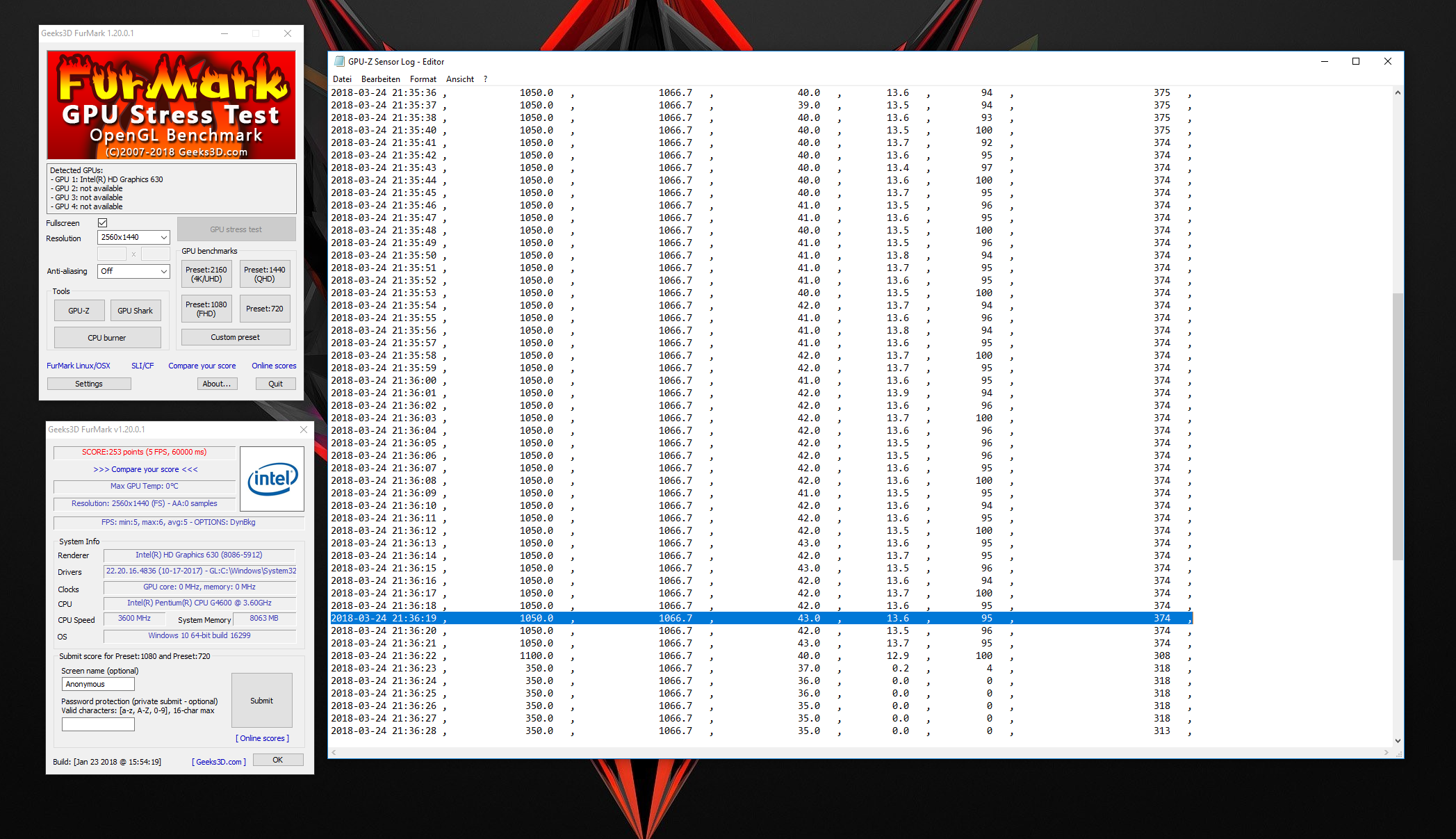Start the GPU stress test button
Screen dimensions: 1456x839
[236, 229]
